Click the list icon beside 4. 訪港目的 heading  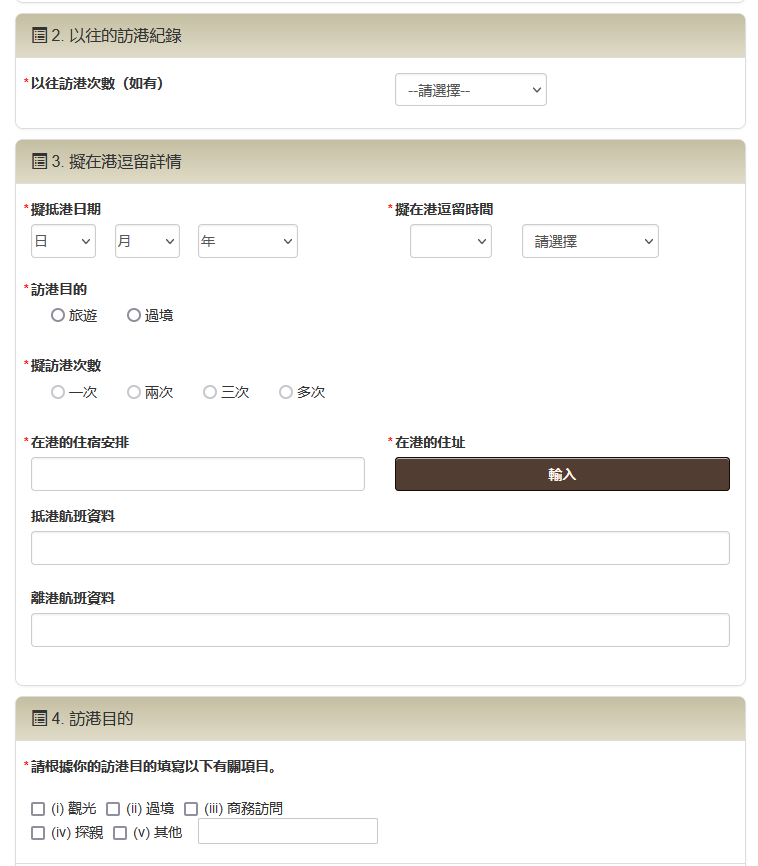click(39, 719)
